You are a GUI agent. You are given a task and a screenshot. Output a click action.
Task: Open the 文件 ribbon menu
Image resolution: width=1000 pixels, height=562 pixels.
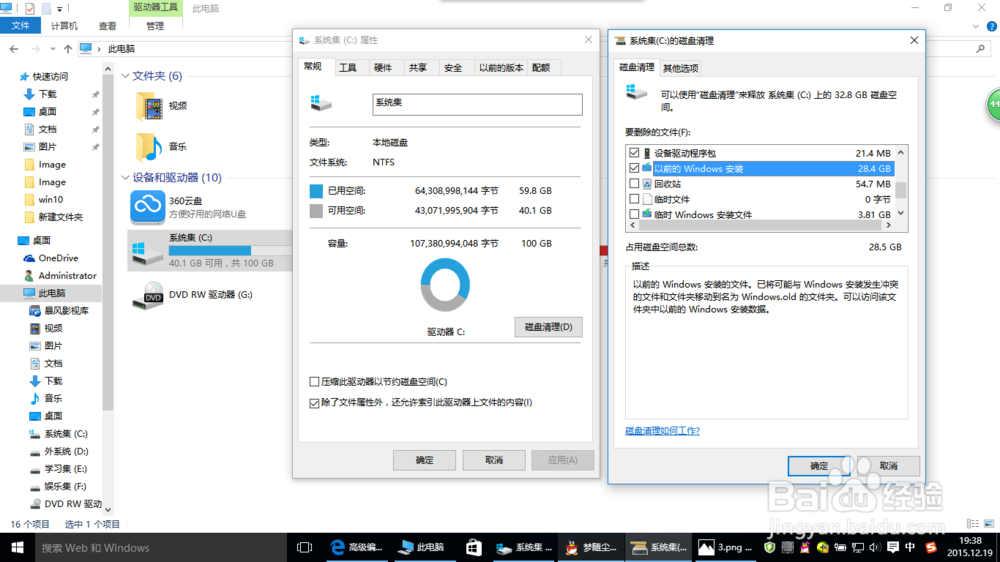pos(20,26)
